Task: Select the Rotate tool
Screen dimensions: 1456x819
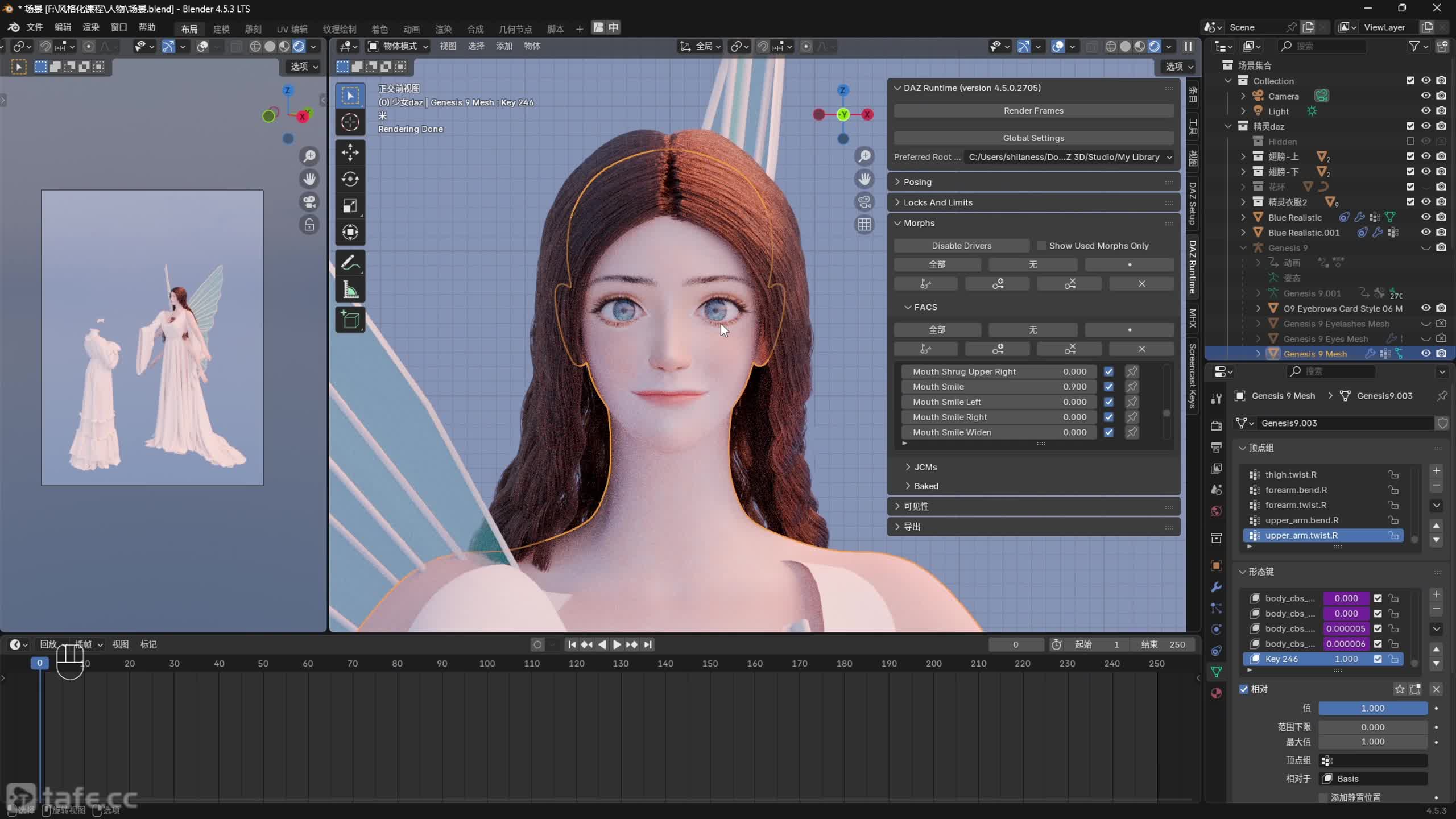Action: pyautogui.click(x=350, y=179)
